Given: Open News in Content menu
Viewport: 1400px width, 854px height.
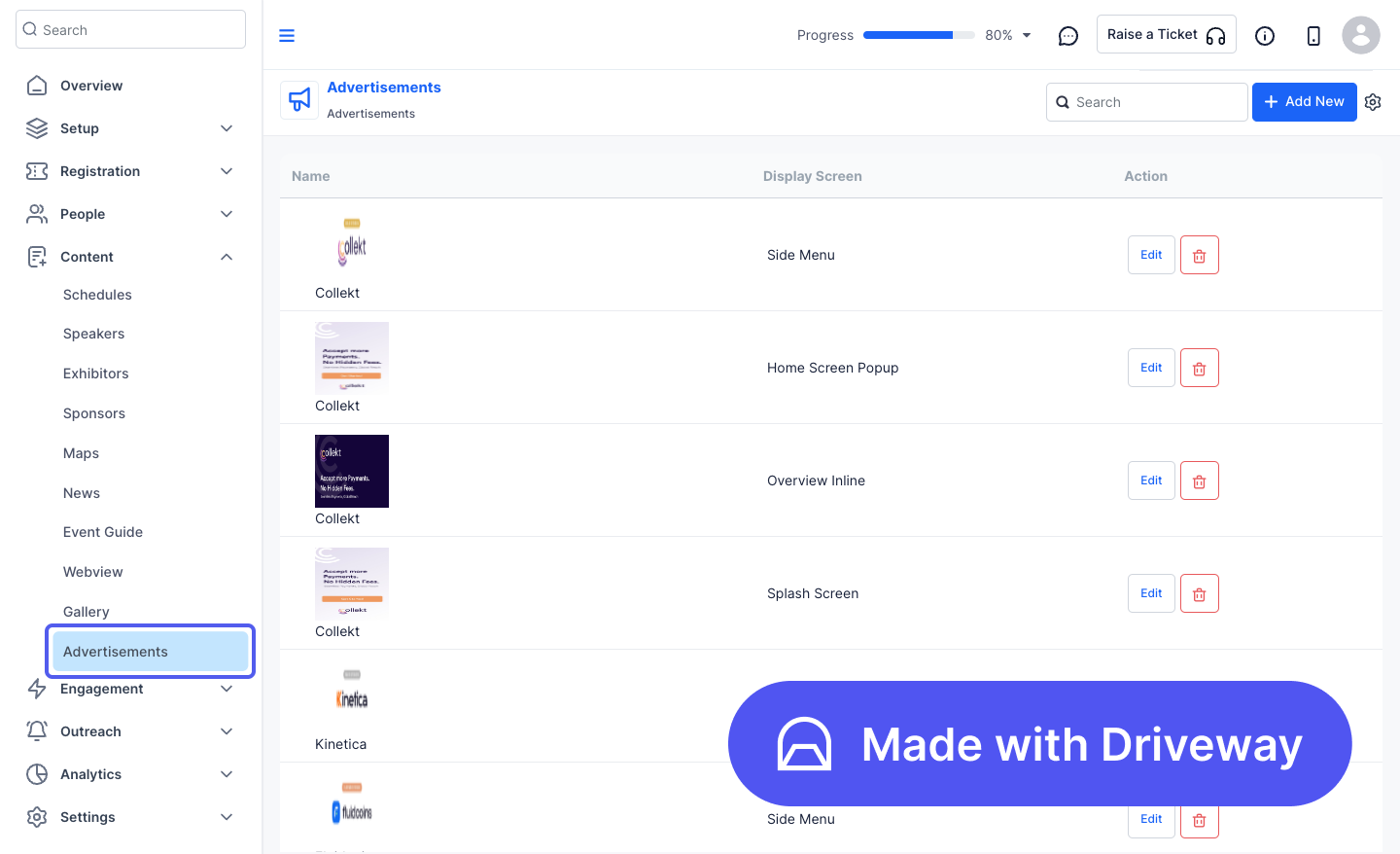Looking at the screenshot, I should [82, 493].
